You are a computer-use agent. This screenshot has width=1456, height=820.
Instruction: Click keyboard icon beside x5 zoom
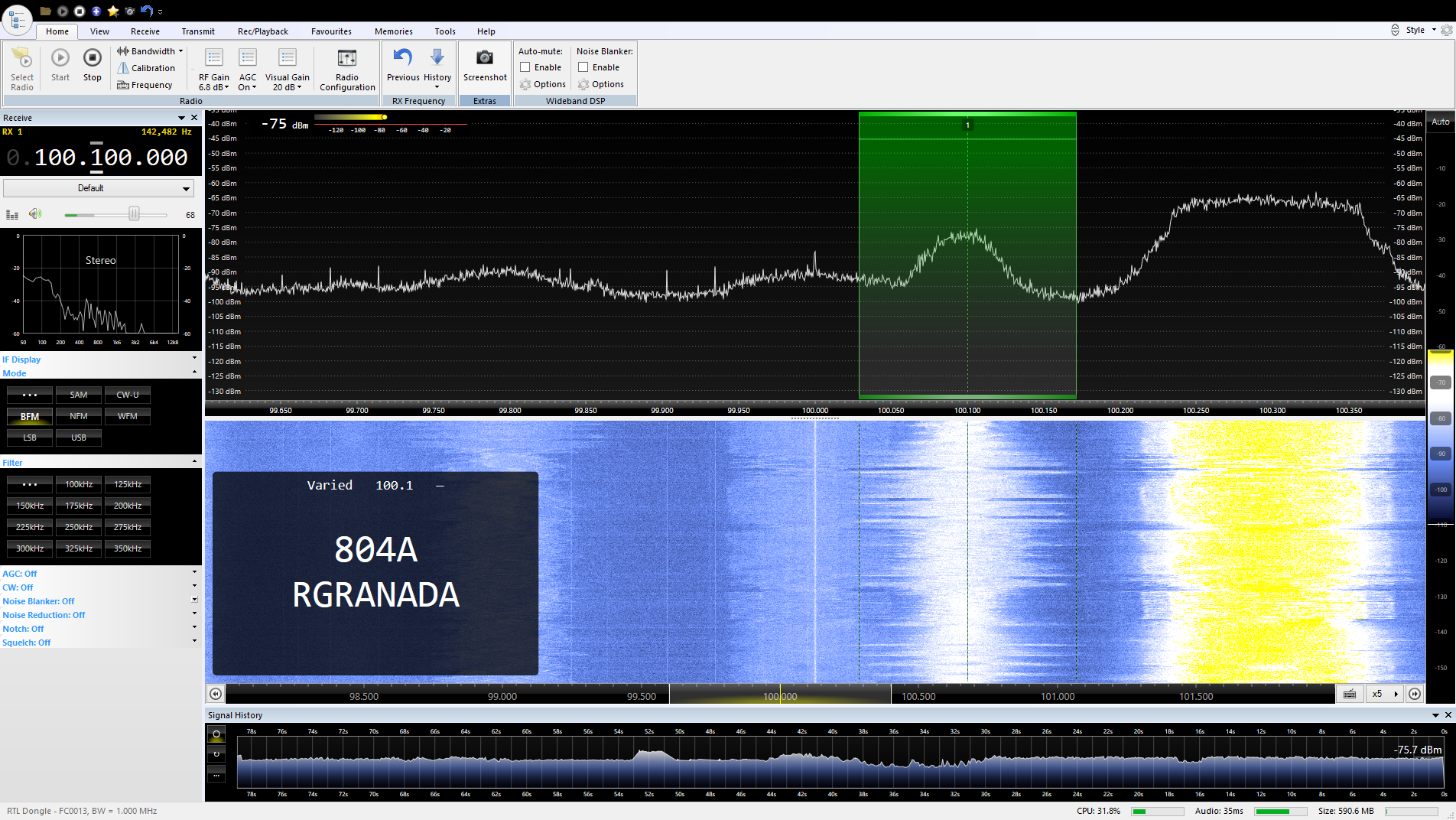click(1350, 694)
